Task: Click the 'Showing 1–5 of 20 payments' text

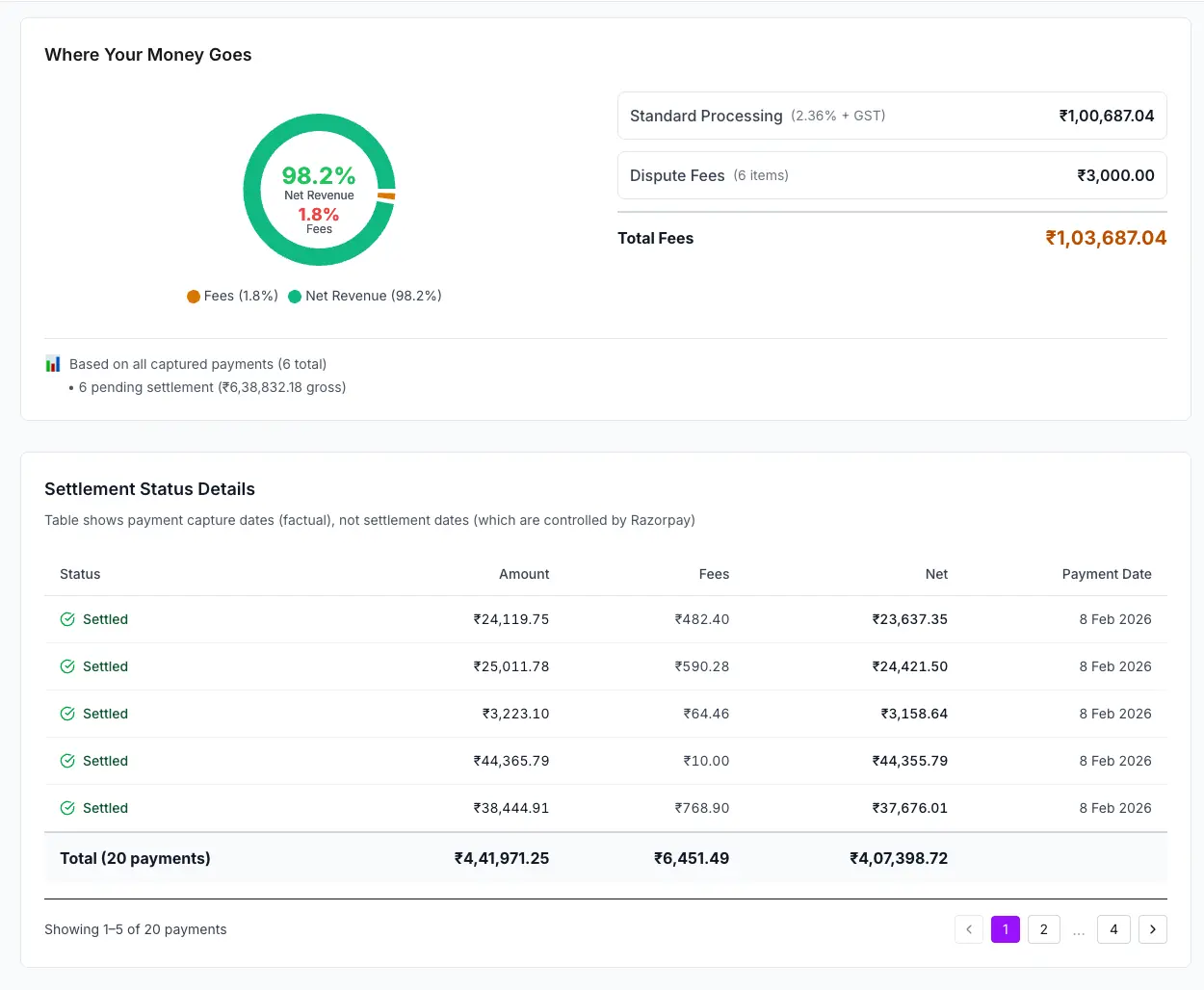Action: pyautogui.click(x=136, y=929)
